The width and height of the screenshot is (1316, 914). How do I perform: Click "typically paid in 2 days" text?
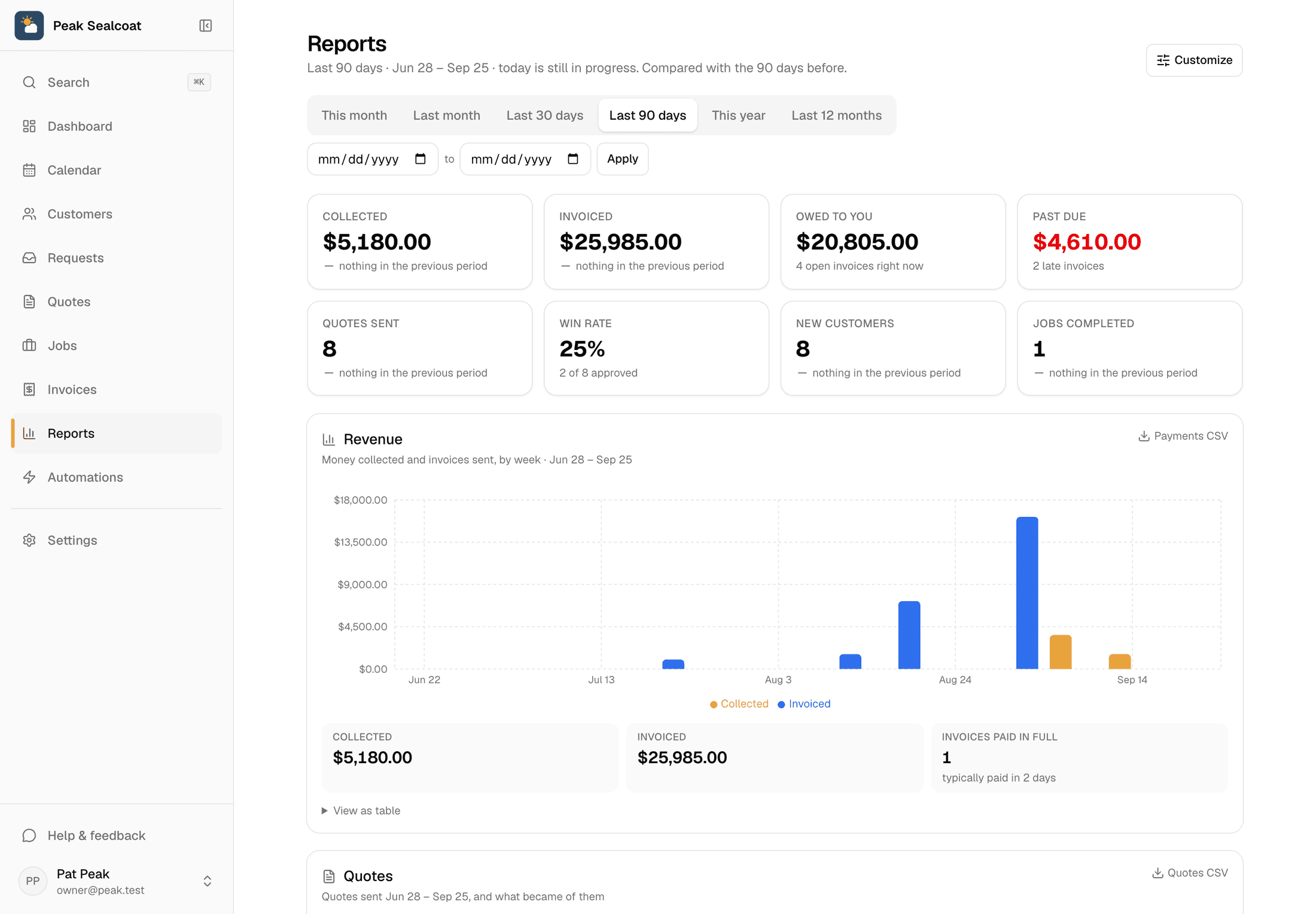[999, 778]
